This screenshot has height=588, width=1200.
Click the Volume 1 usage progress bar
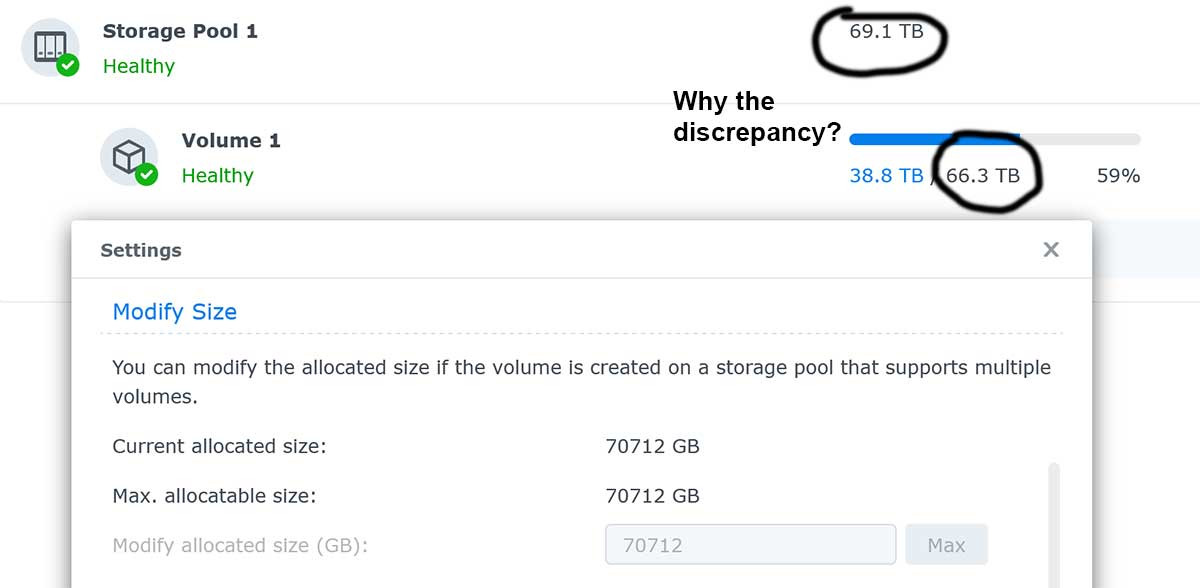tap(994, 139)
